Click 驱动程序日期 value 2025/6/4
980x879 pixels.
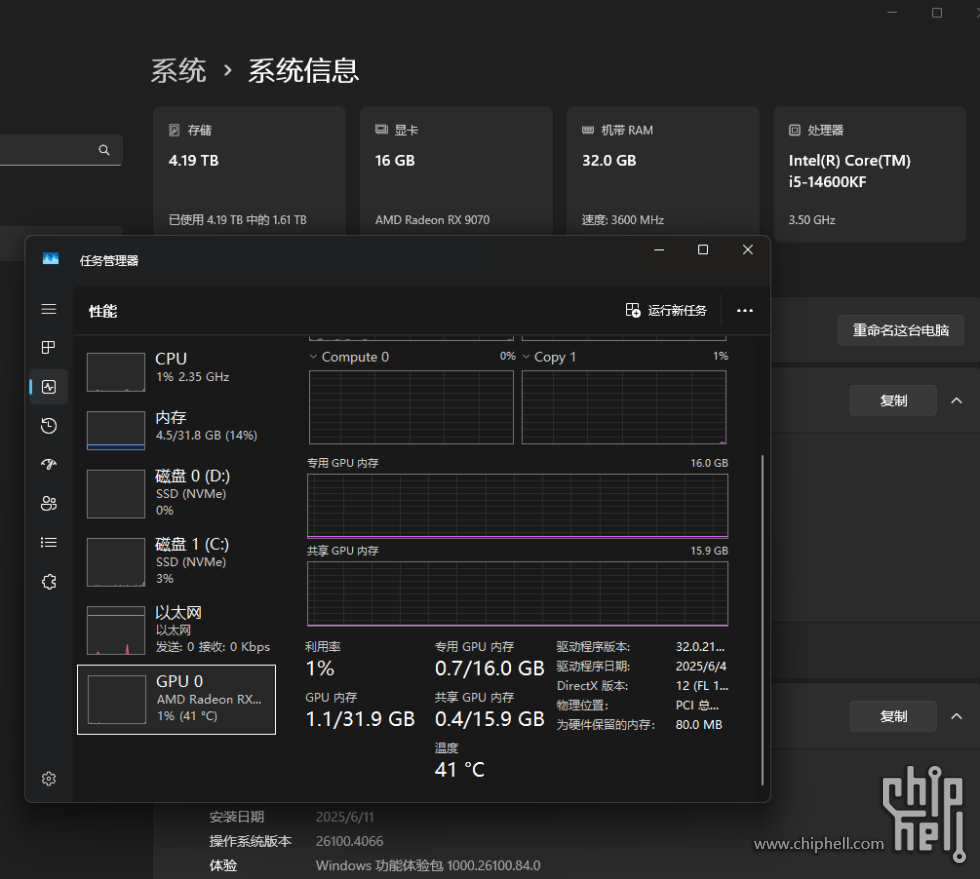[x=701, y=666]
